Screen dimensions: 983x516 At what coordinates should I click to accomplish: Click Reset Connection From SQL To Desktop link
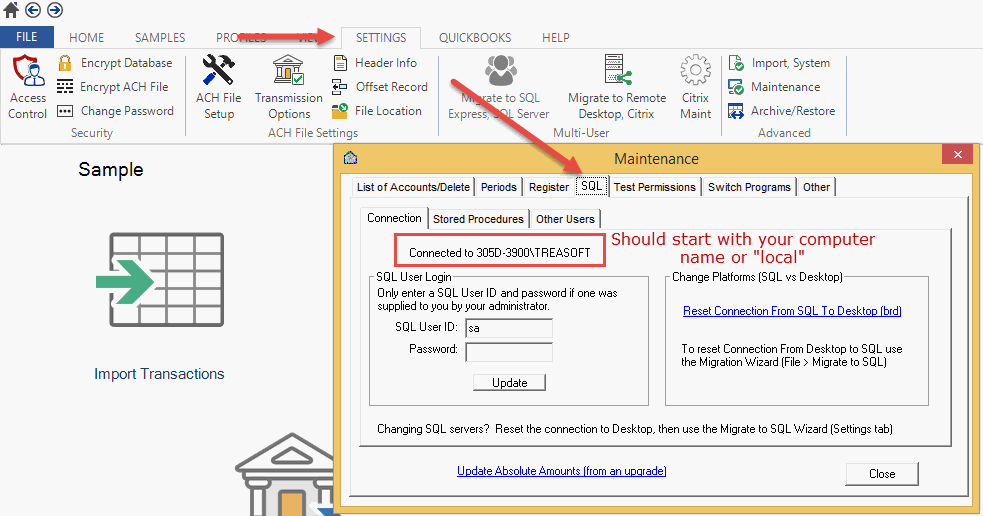[792, 311]
